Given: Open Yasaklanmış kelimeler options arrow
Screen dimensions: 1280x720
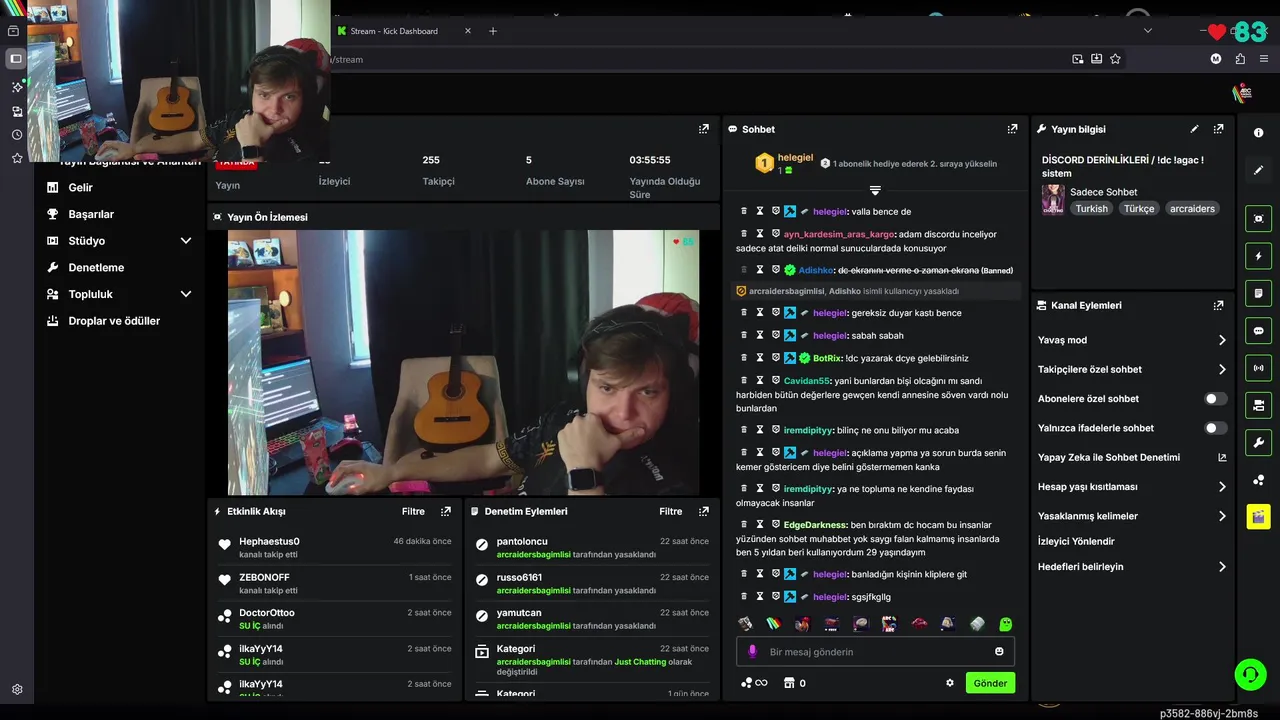Looking at the screenshot, I should 1222,516.
